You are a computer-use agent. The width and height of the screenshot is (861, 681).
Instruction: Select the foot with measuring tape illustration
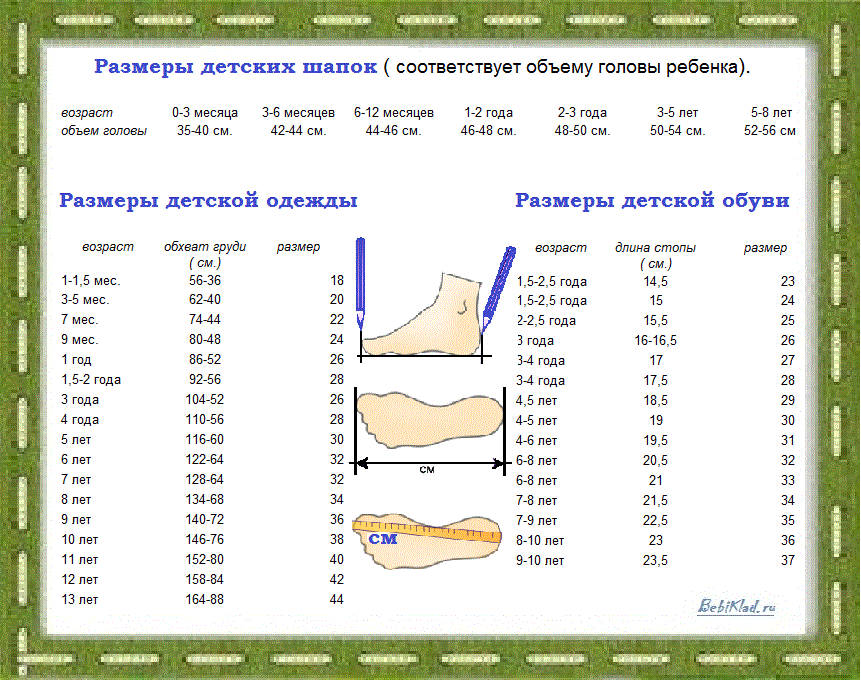pos(427,541)
